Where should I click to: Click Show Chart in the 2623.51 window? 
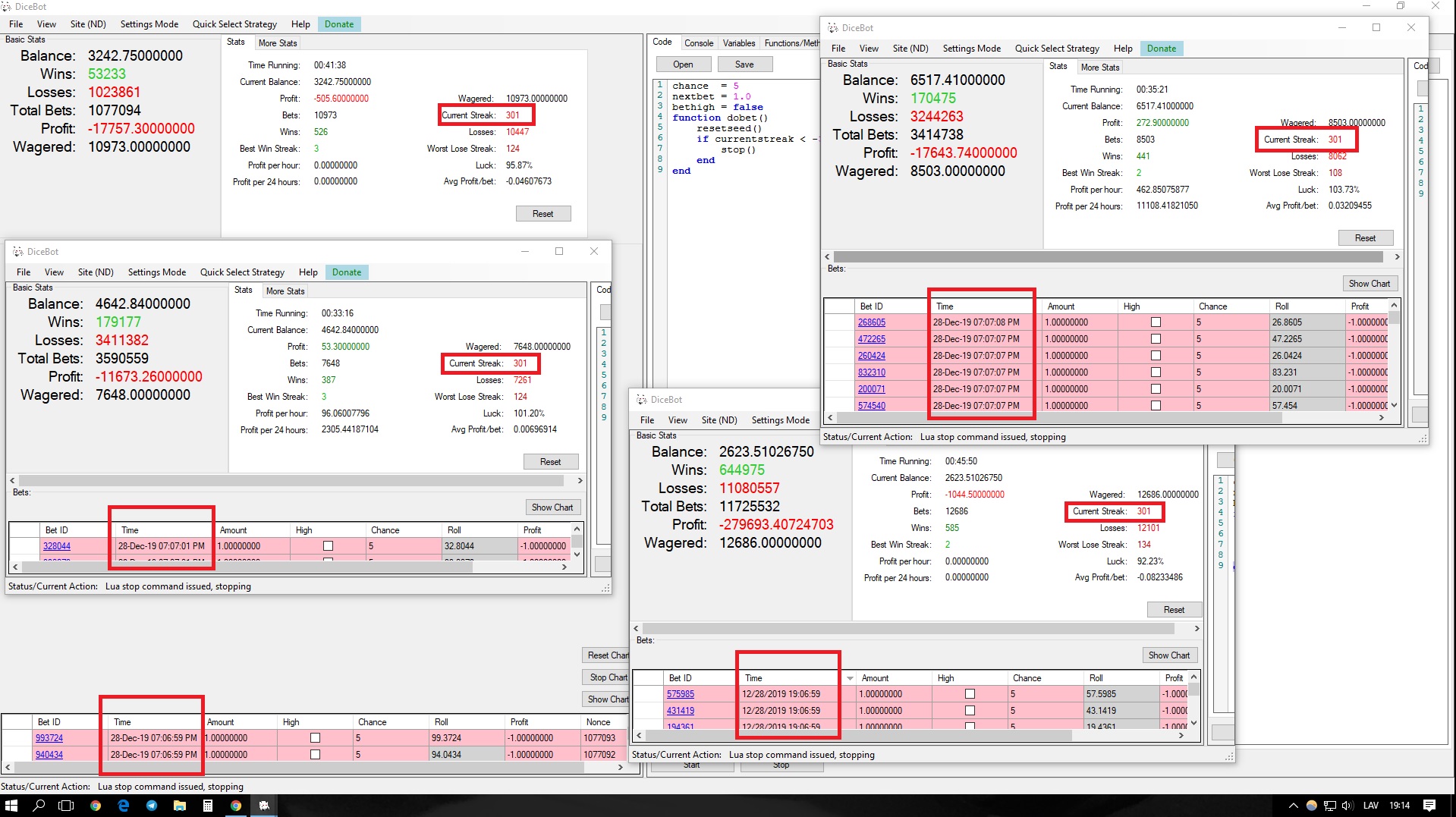(x=1169, y=655)
